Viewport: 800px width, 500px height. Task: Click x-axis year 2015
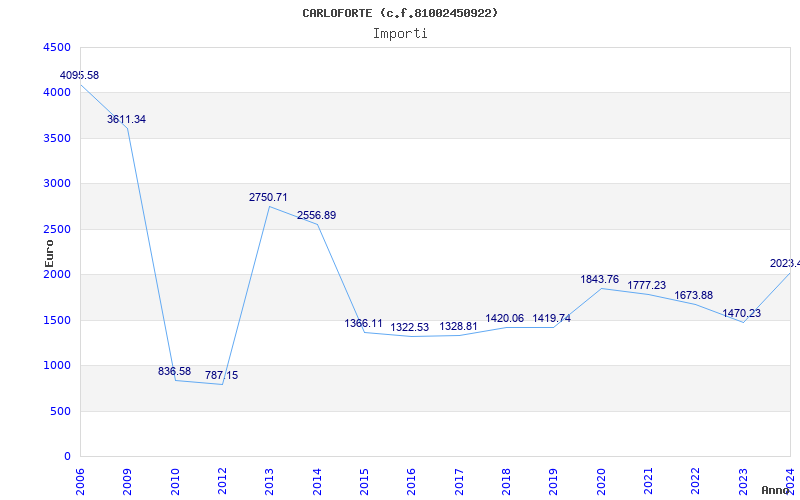point(364,482)
